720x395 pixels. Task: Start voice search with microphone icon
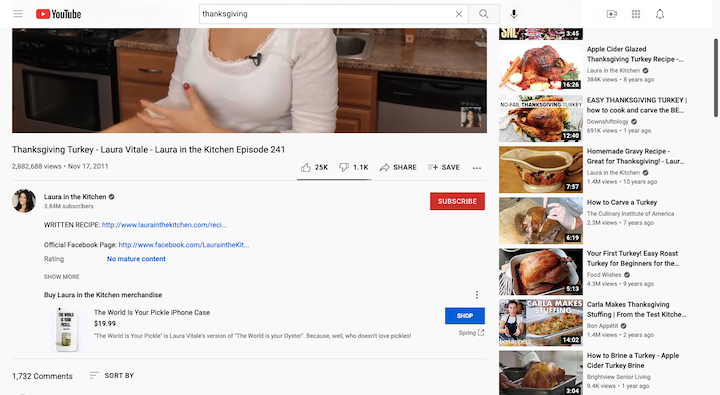[514, 14]
